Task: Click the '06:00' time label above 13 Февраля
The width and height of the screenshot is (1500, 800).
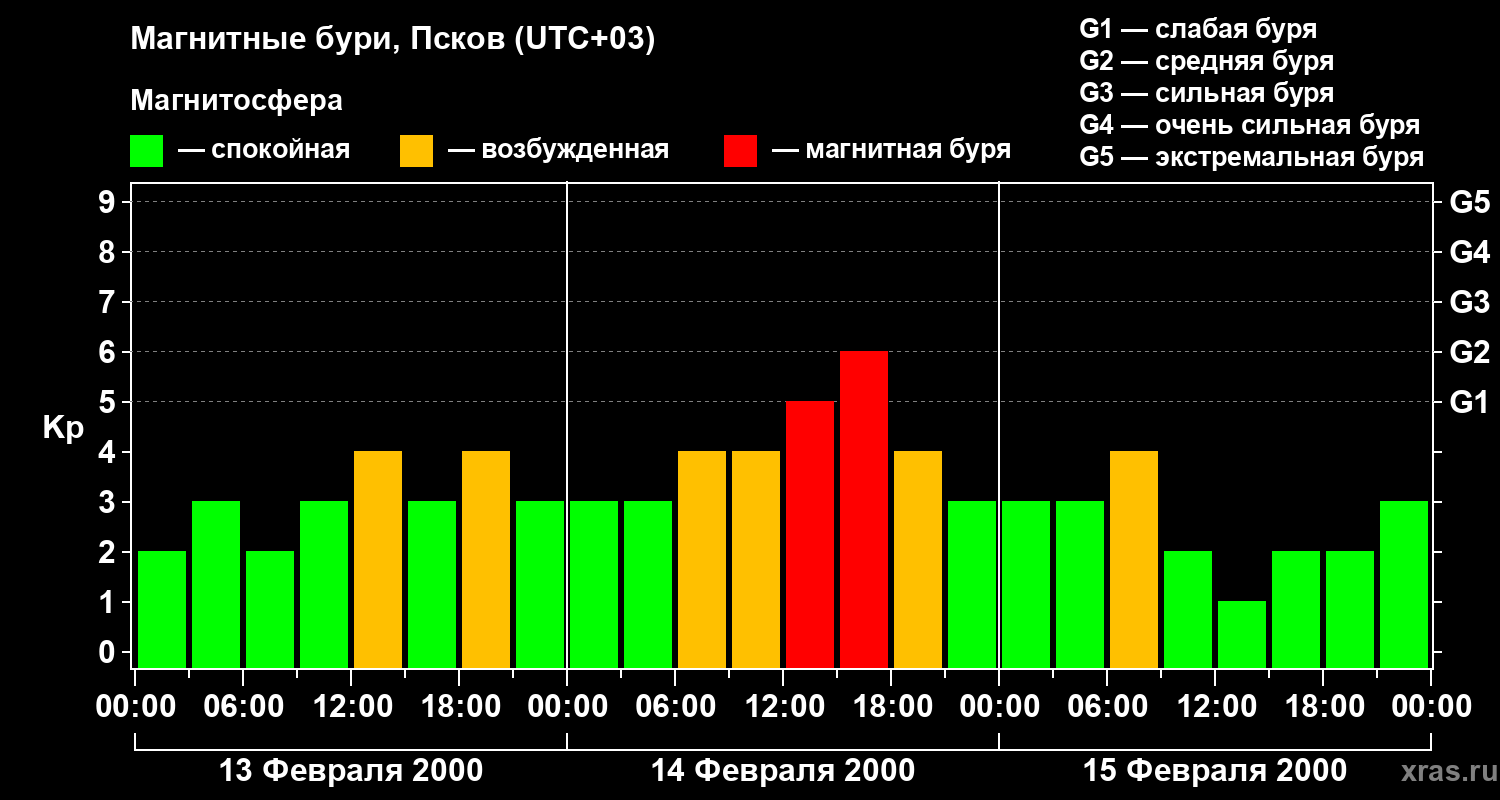Action: (243, 706)
